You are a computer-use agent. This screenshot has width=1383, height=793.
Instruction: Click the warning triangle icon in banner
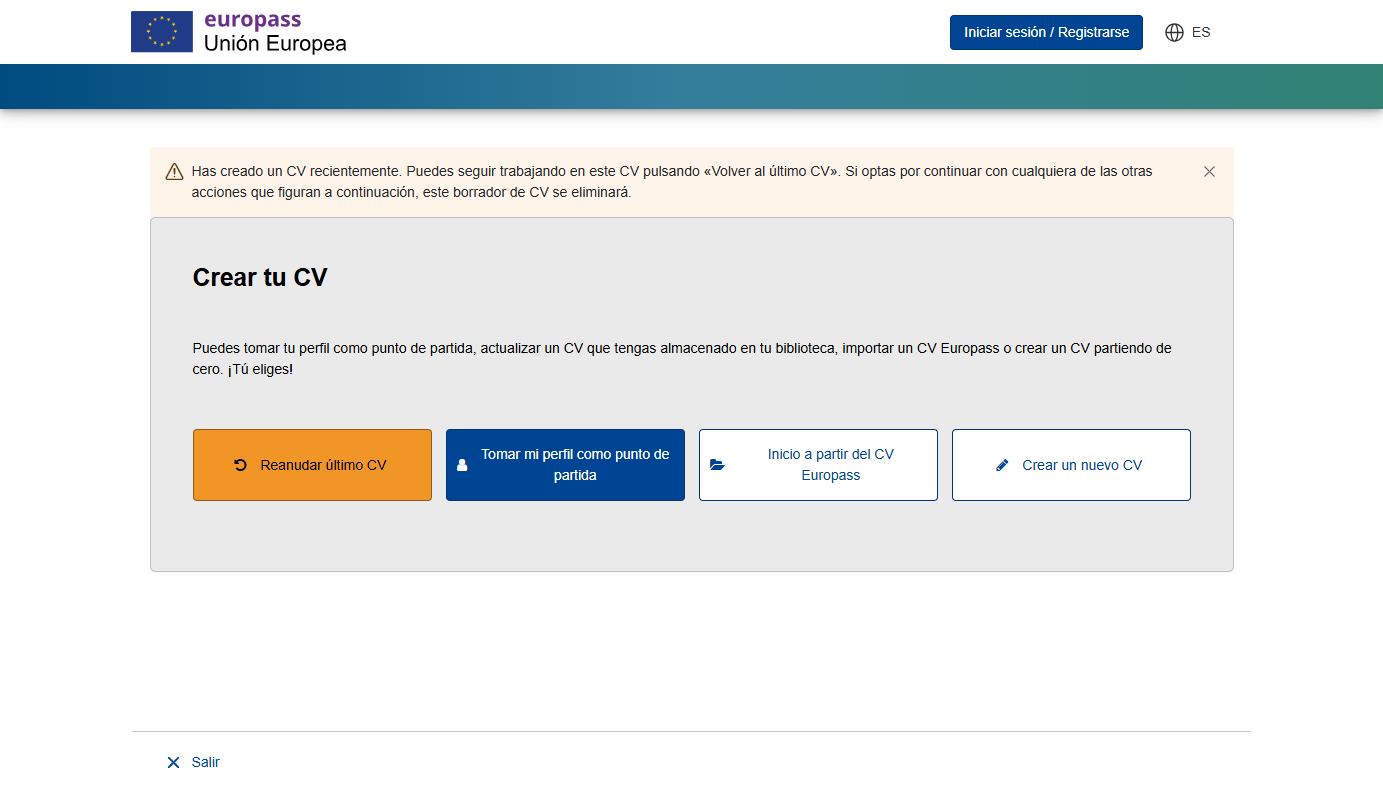174,171
